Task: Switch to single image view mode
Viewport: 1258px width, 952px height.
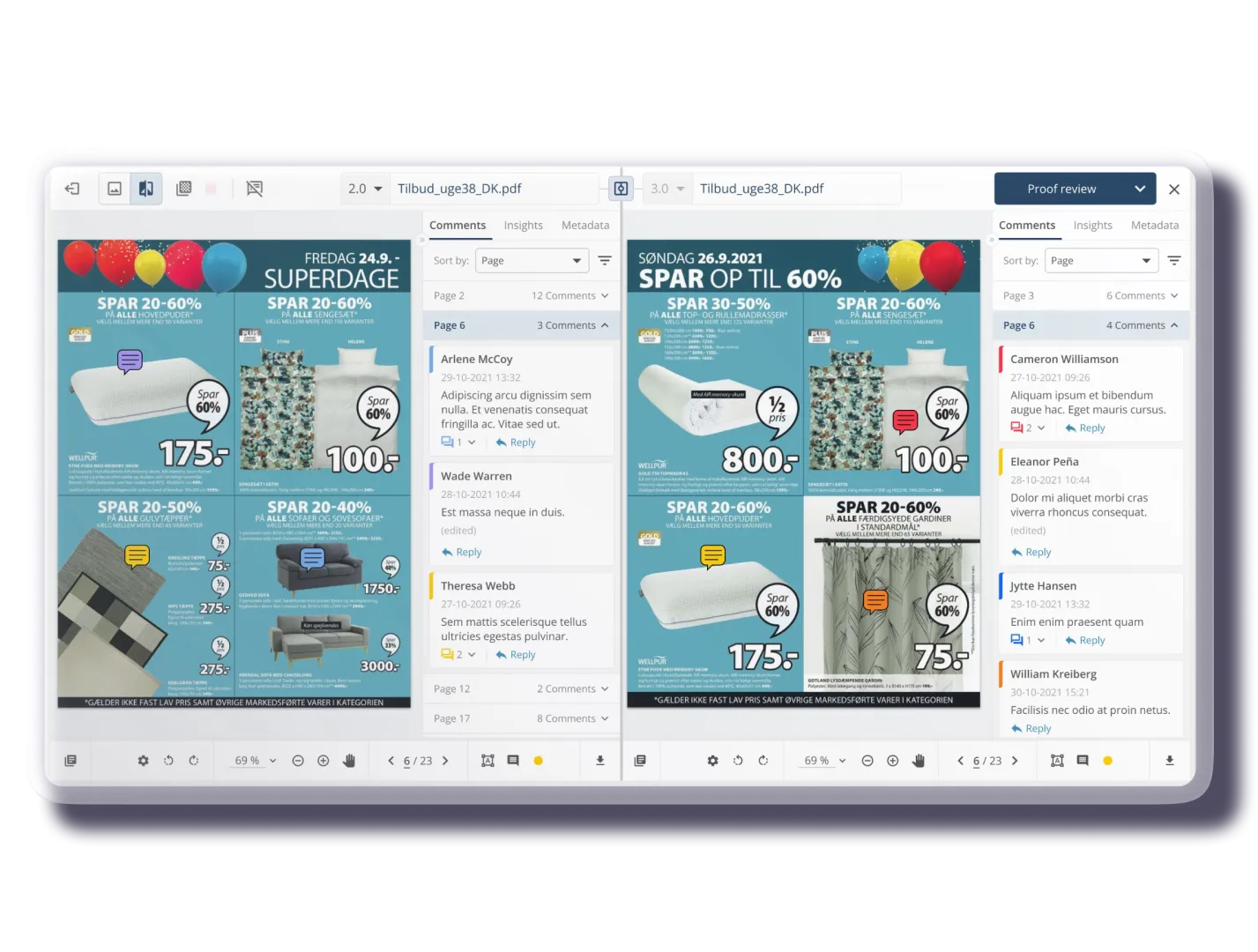Action: (x=115, y=189)
